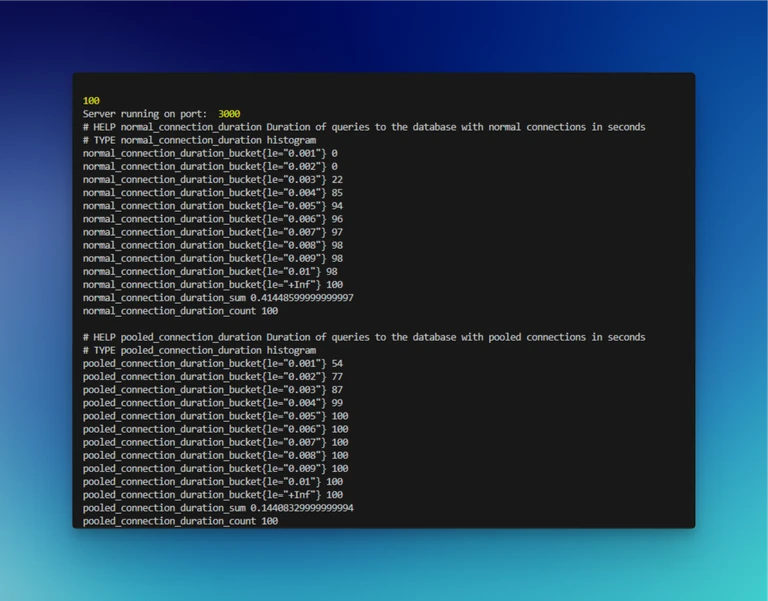Click the '# TYPE pooled_connection_duration histogram' line

199,351
